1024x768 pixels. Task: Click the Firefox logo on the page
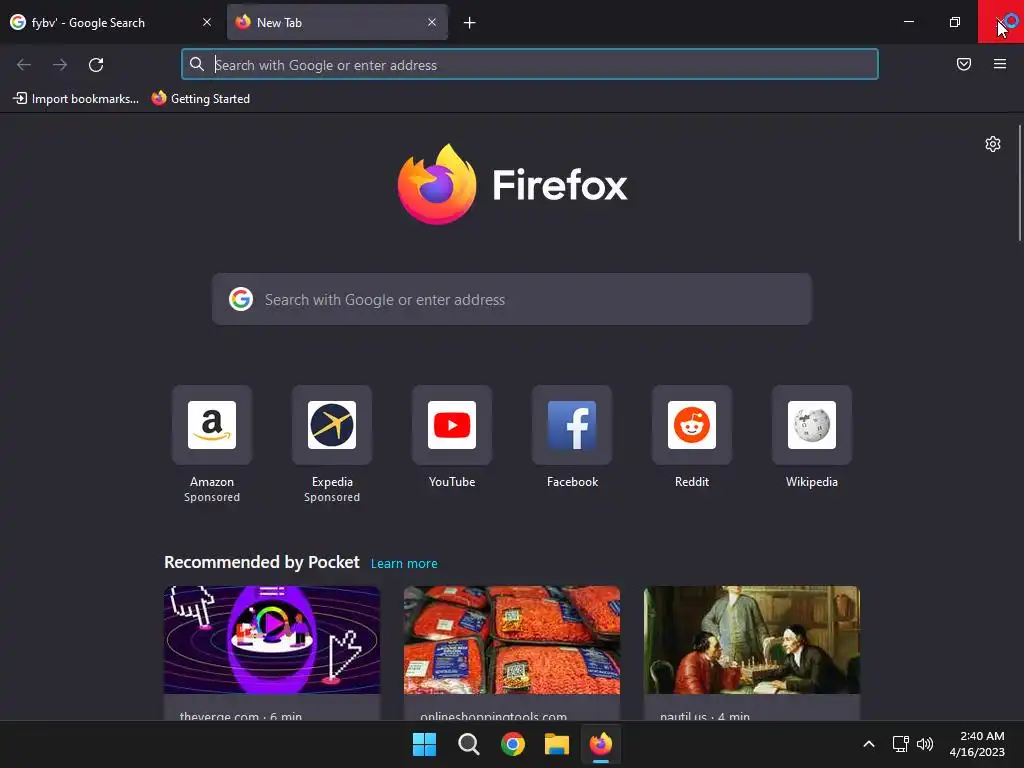coord(437,184)
